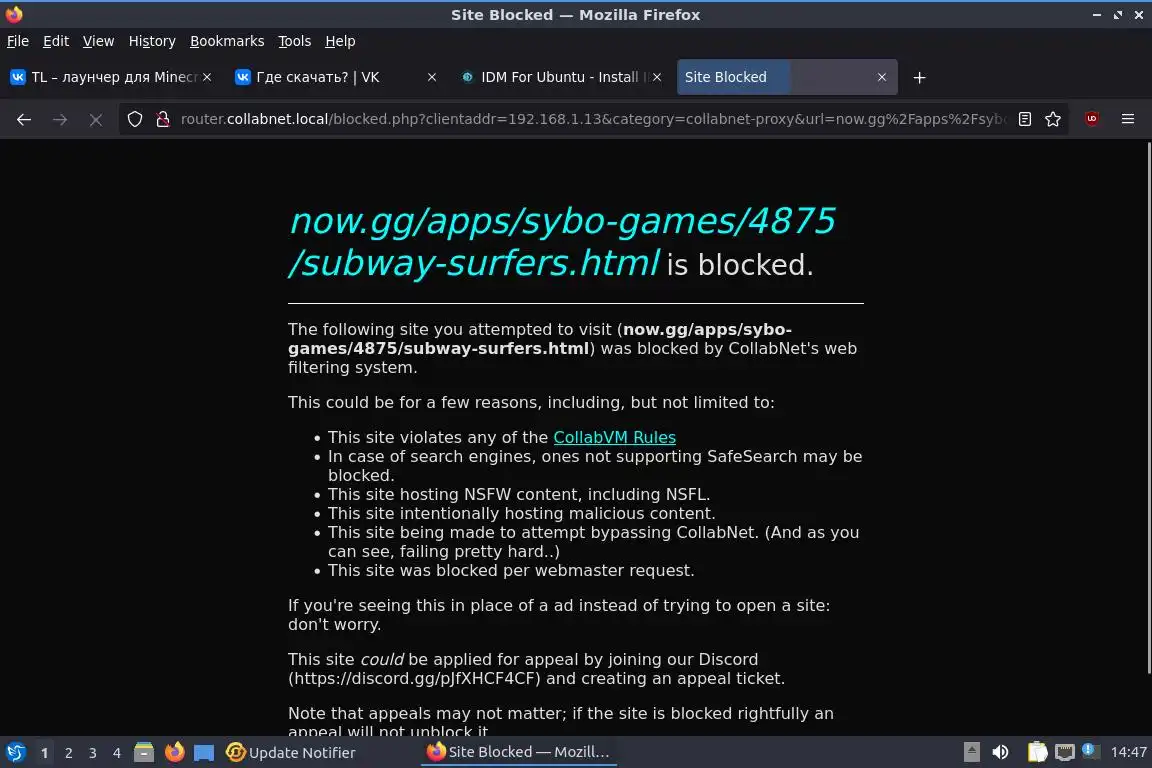The image size is (1152, 768).
Task: Go back to the previous page
Action: [x=24, y=119]
